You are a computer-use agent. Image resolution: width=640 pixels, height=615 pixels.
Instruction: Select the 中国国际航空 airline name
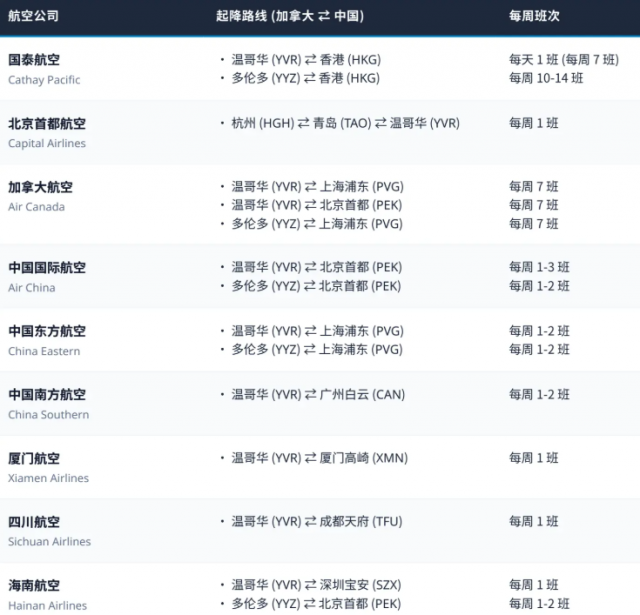pyautogui.click(x=47, y=267)
